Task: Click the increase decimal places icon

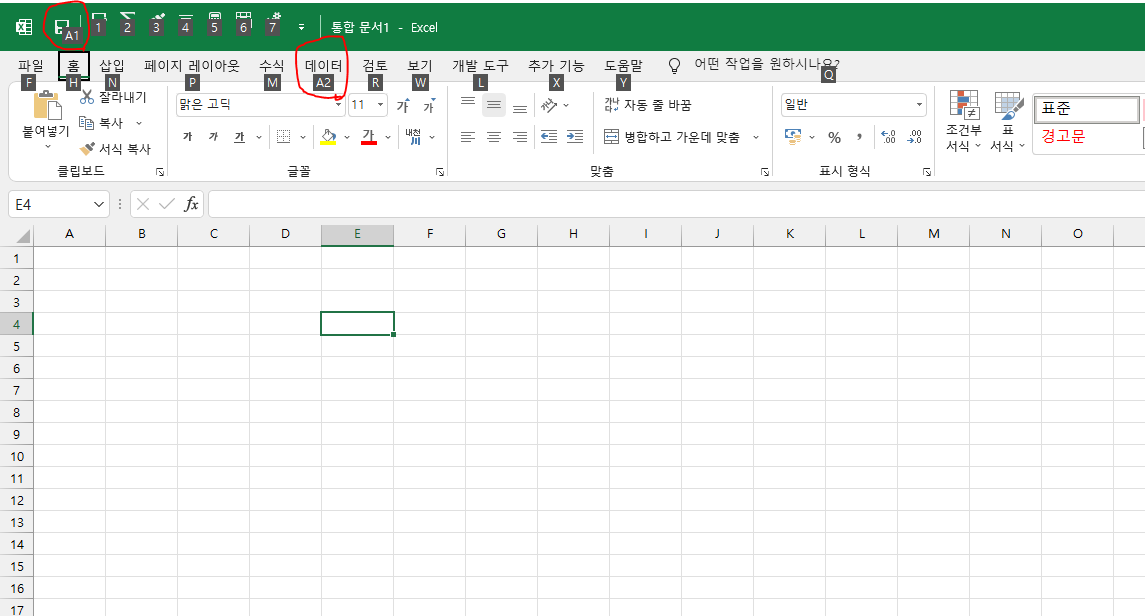Action: point(888,136)
